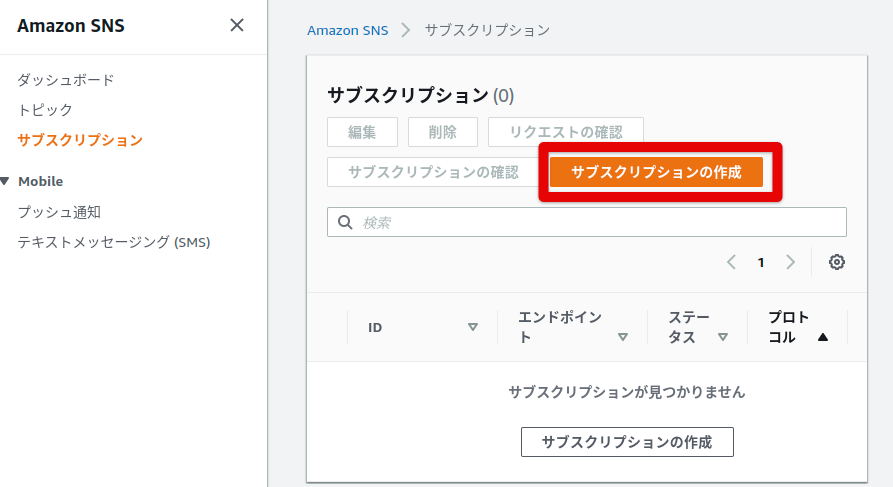Sort by the ID column arrow
The image size is (893, 487).
(473, 327)
